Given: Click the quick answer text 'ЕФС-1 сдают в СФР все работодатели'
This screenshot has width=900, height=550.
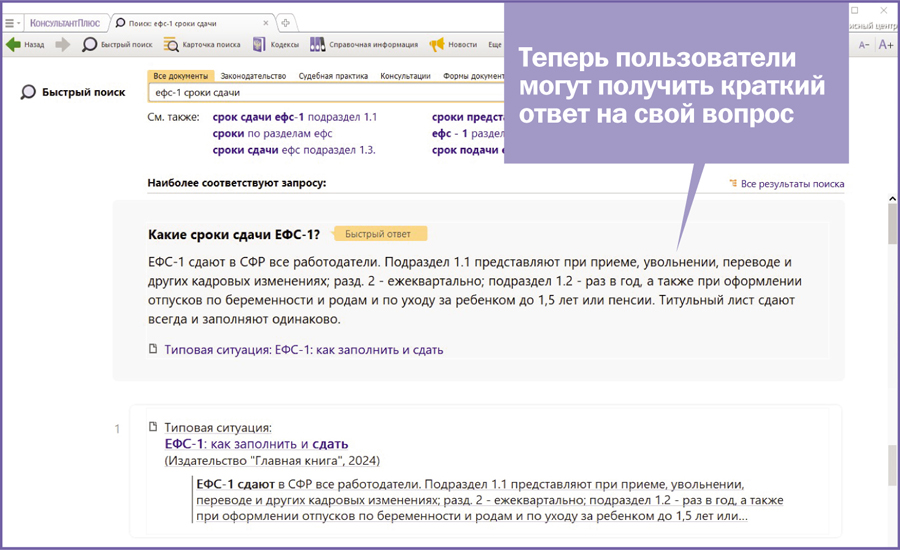Looking at the screenshot, I should coord(264,262).
